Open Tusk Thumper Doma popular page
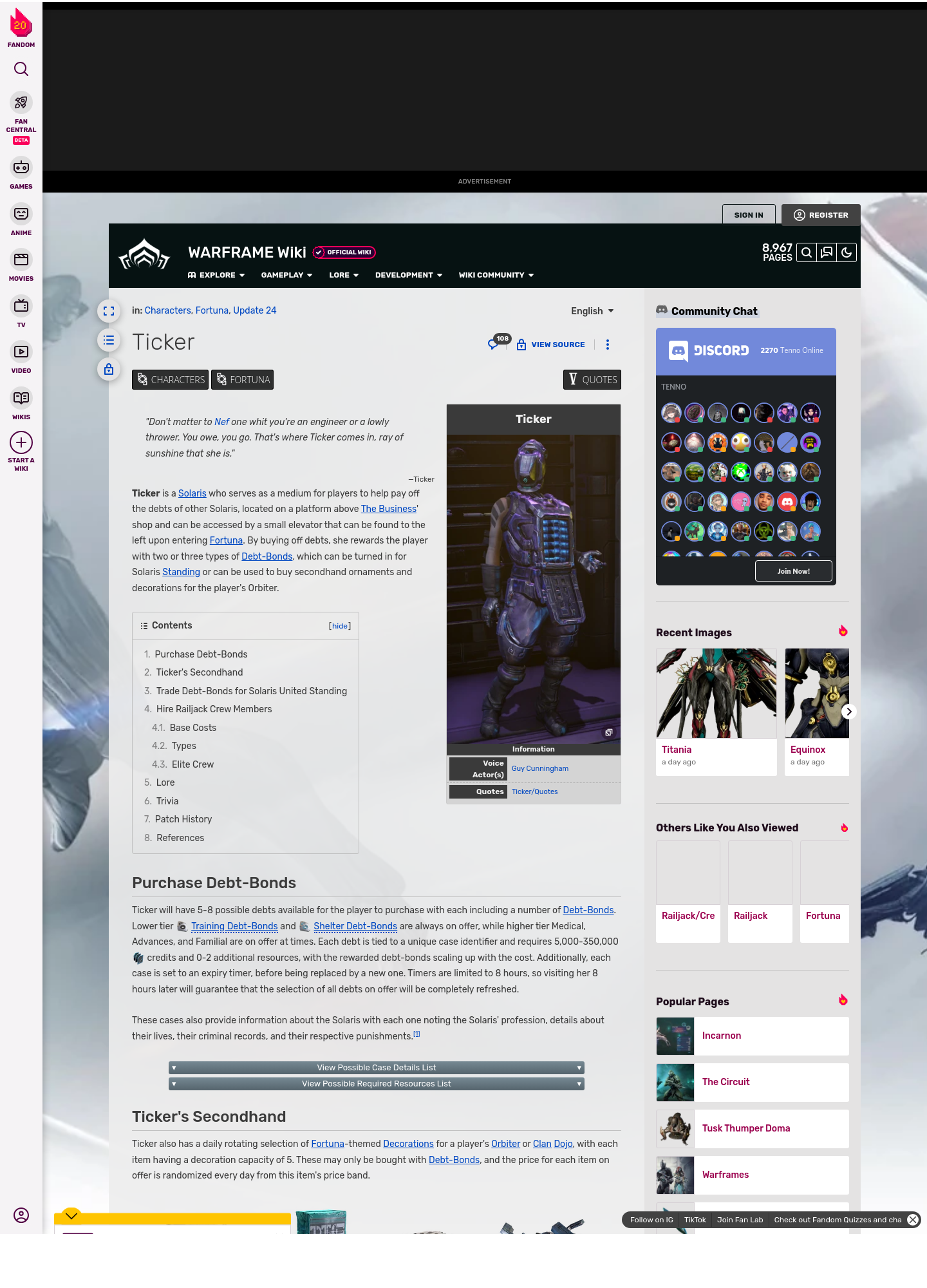This screenshot has height=1288, width=927. pos(753,1128)
